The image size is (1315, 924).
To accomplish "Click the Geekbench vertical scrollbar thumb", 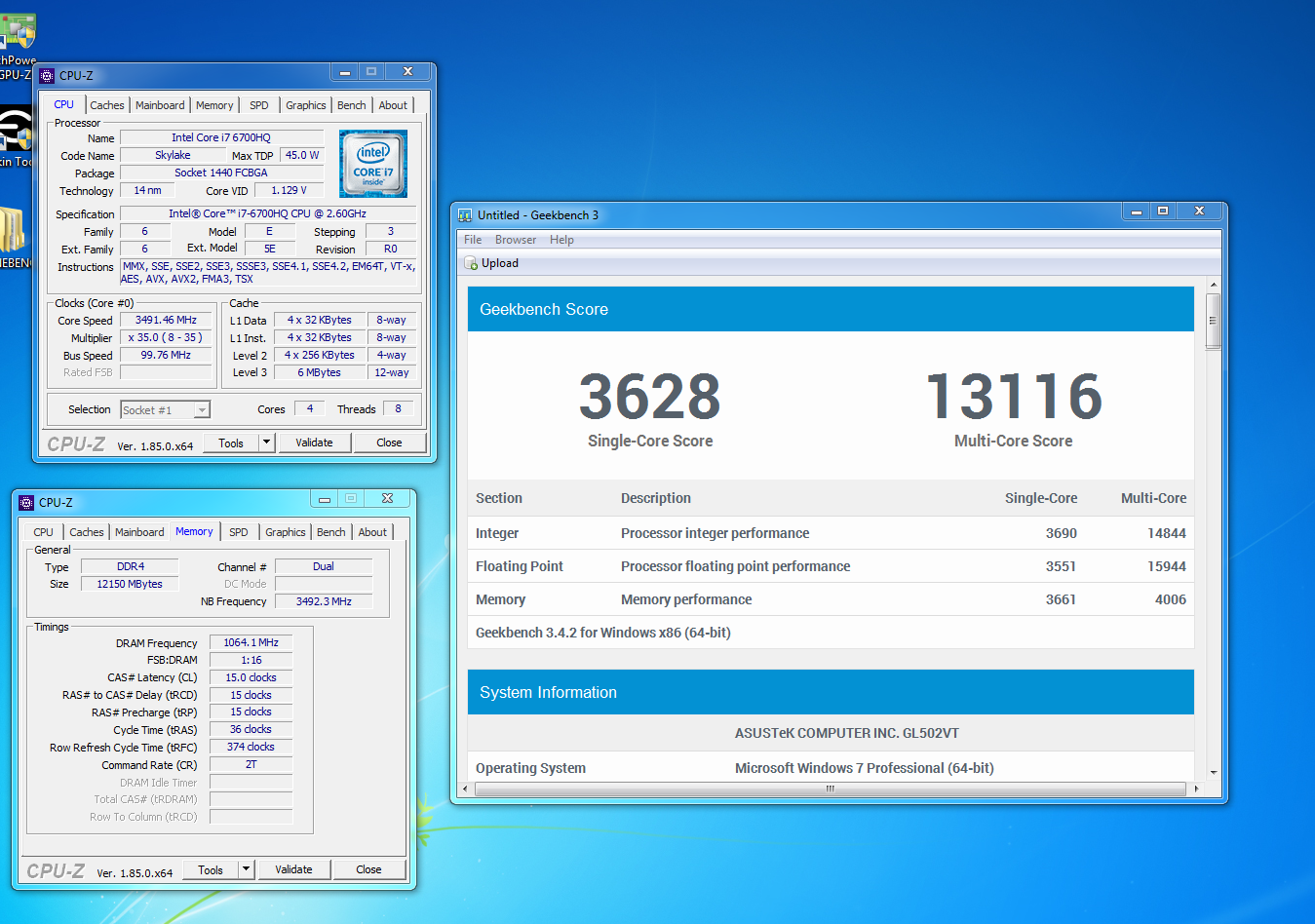I will [x=1214, y=320].
